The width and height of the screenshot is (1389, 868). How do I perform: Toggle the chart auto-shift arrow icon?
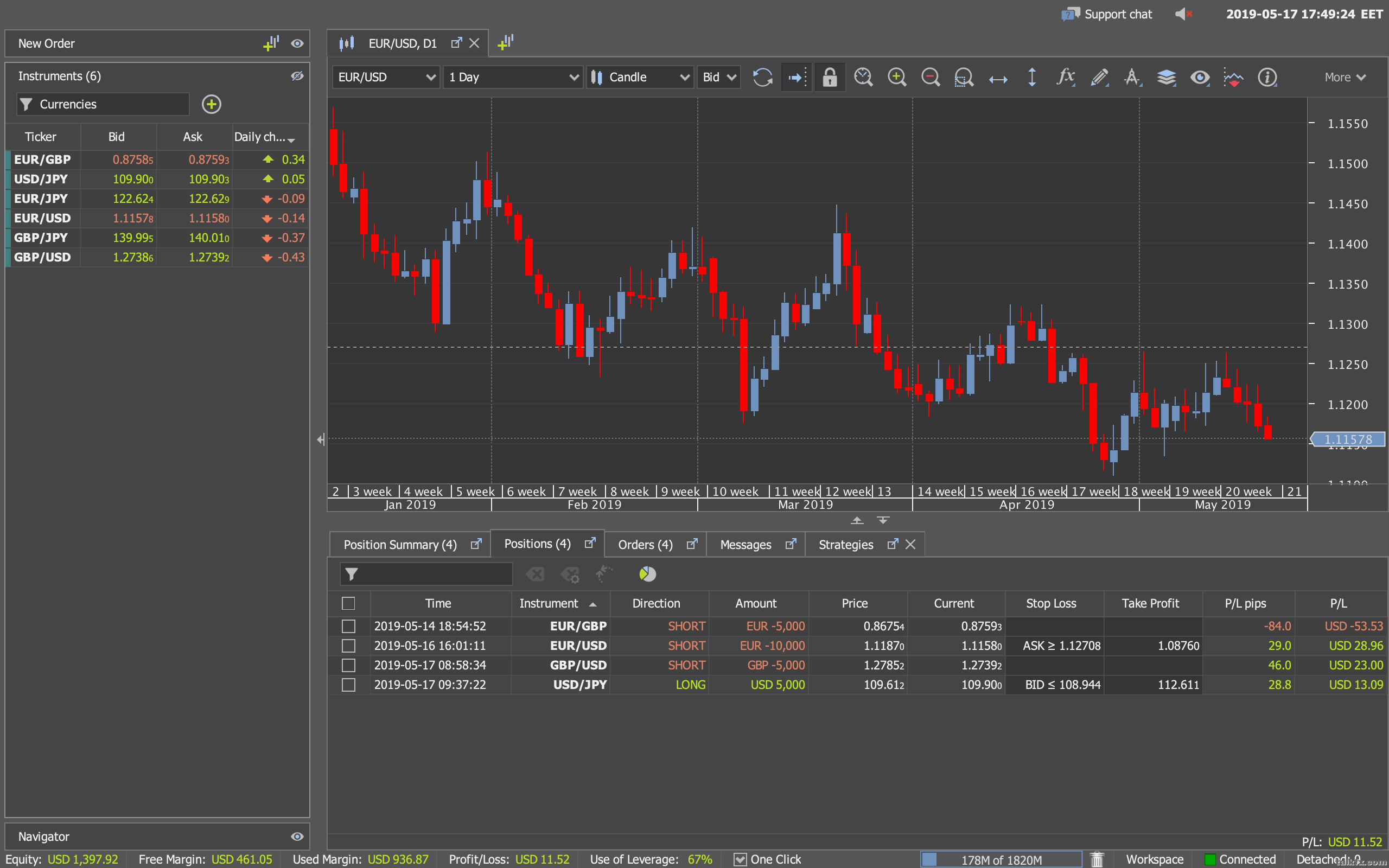797,77
